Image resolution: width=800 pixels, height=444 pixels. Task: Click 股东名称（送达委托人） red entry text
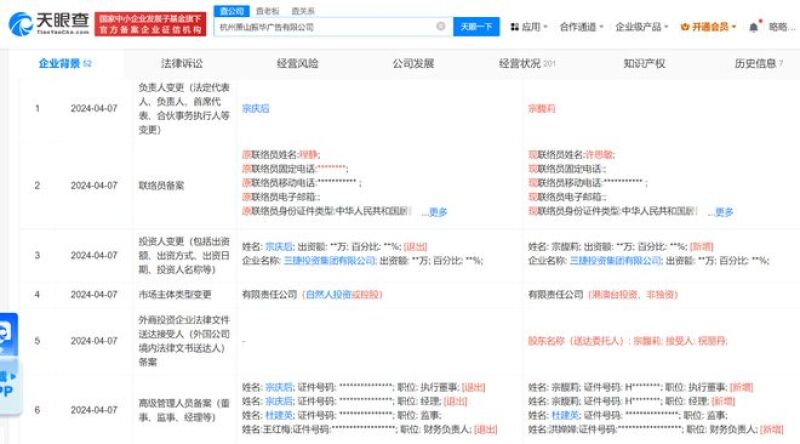[x=628, y=340]
